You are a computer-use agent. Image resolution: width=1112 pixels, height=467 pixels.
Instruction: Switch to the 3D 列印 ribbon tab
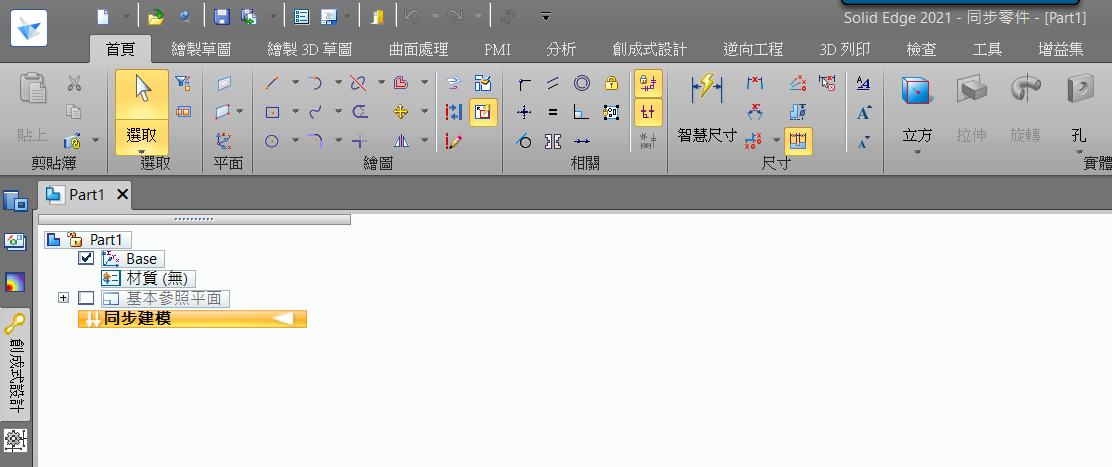845,50
